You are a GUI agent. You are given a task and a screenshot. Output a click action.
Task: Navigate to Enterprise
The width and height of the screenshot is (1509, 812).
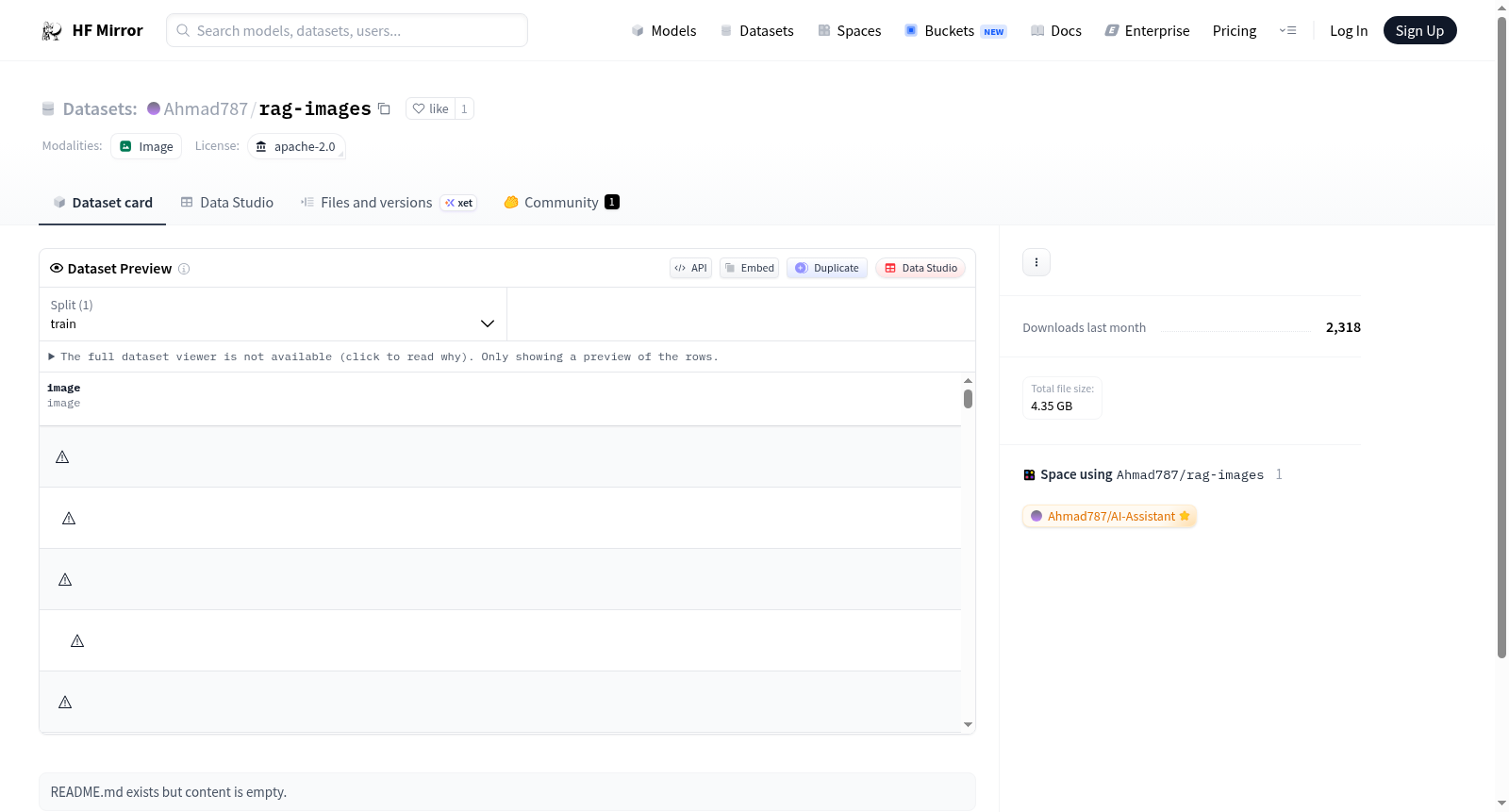[1147, 31]
